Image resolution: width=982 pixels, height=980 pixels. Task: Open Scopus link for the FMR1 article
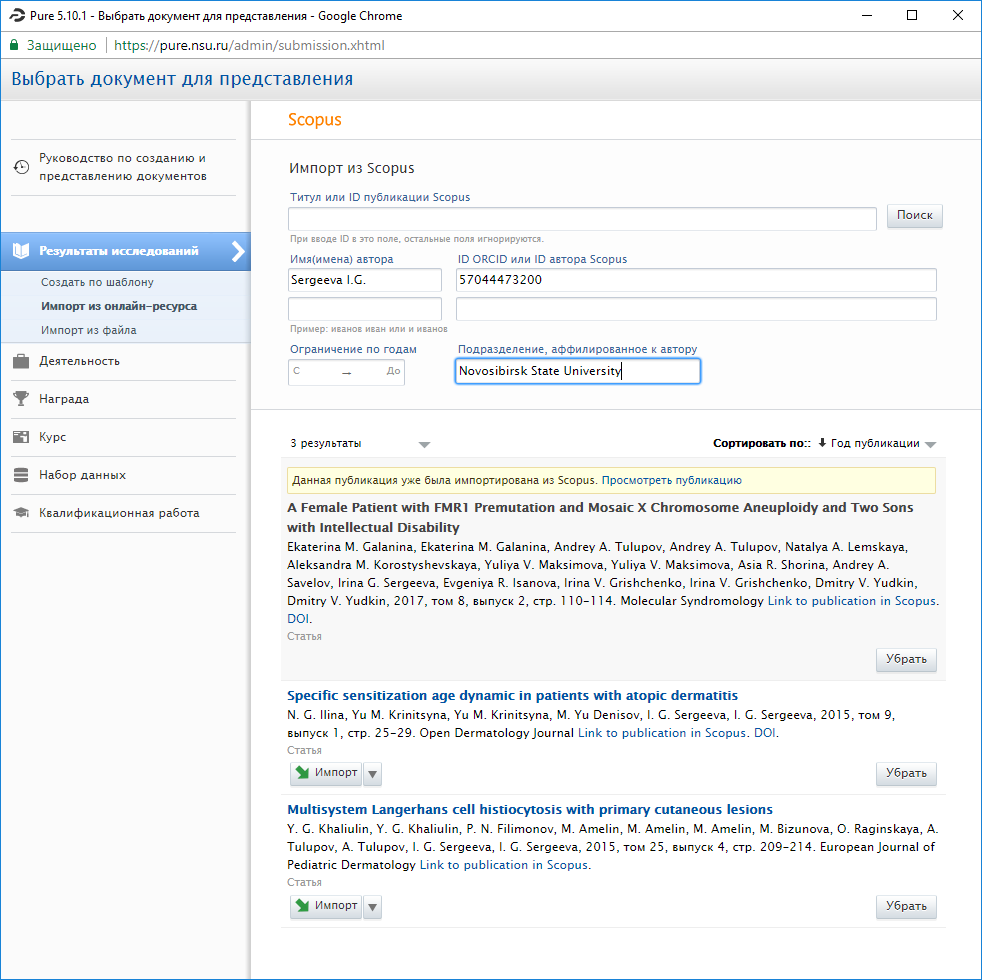point(852,601)
